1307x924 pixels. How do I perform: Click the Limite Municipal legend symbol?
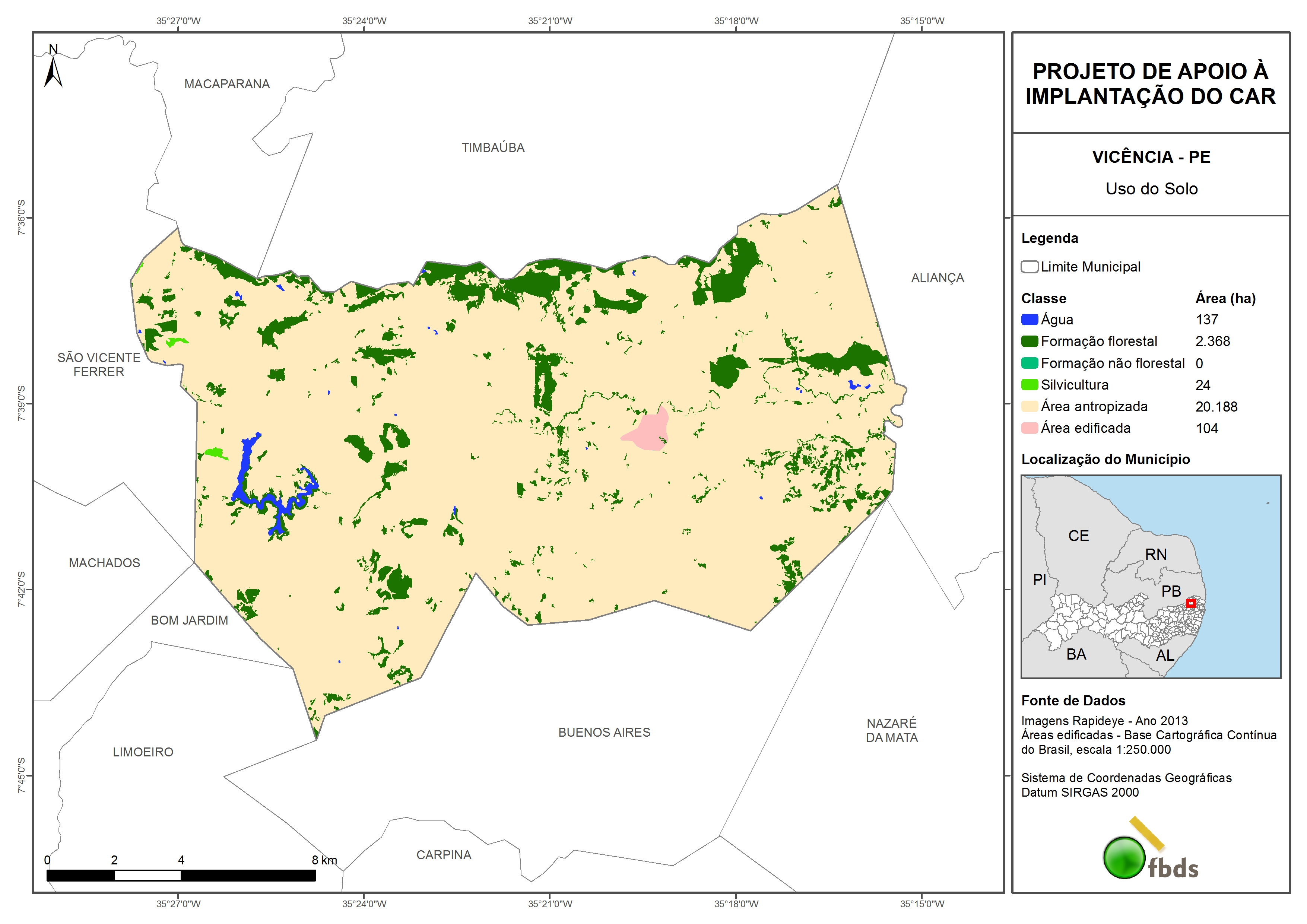[x=1029, y=266]
